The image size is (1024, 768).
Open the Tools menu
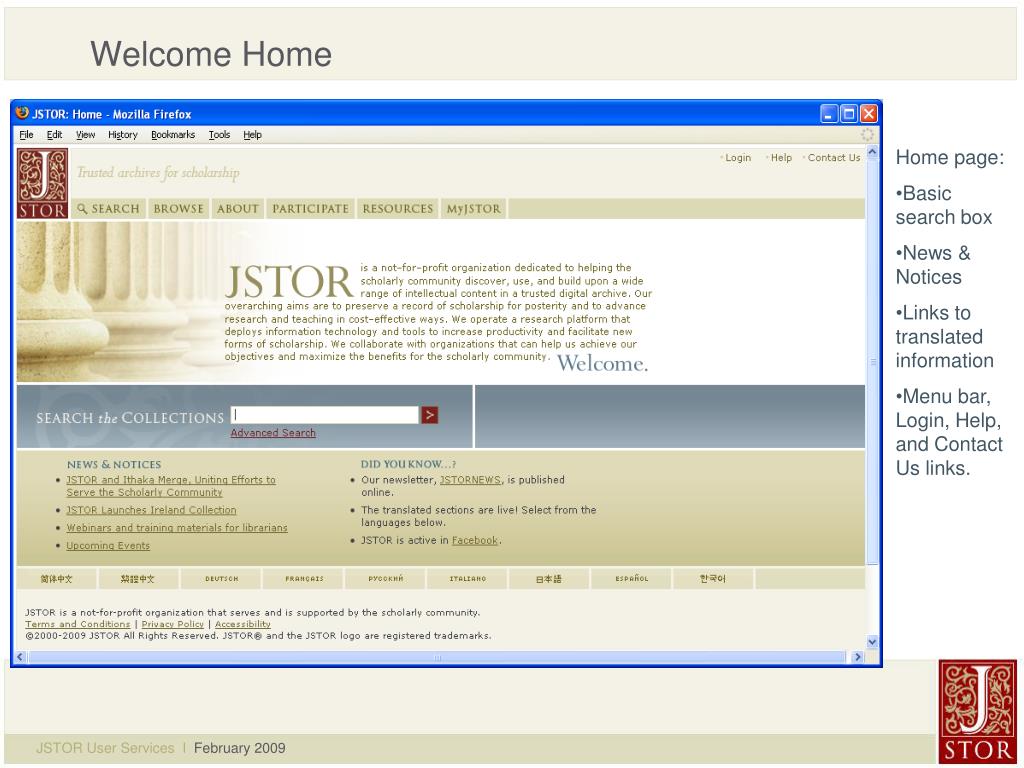click(219, 135)
